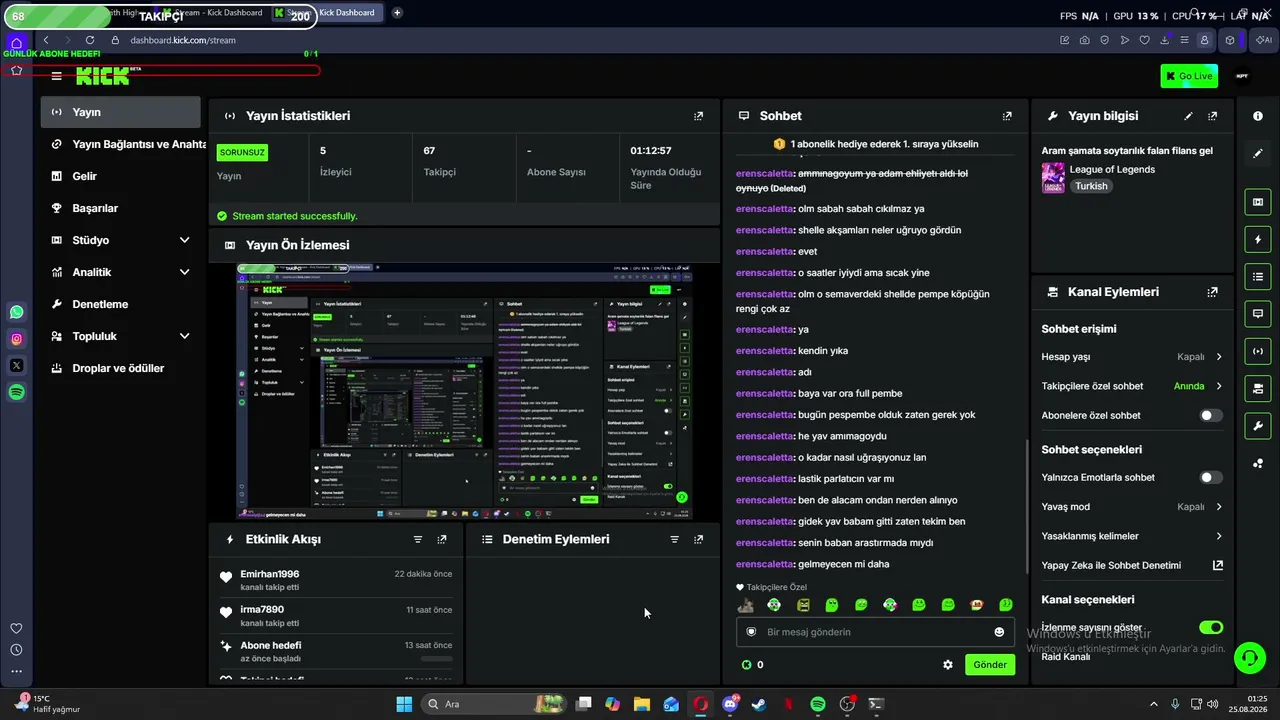Open Hesap yaşı setting chevron
Screen dimensions: 1280x720
(1219, 357)
